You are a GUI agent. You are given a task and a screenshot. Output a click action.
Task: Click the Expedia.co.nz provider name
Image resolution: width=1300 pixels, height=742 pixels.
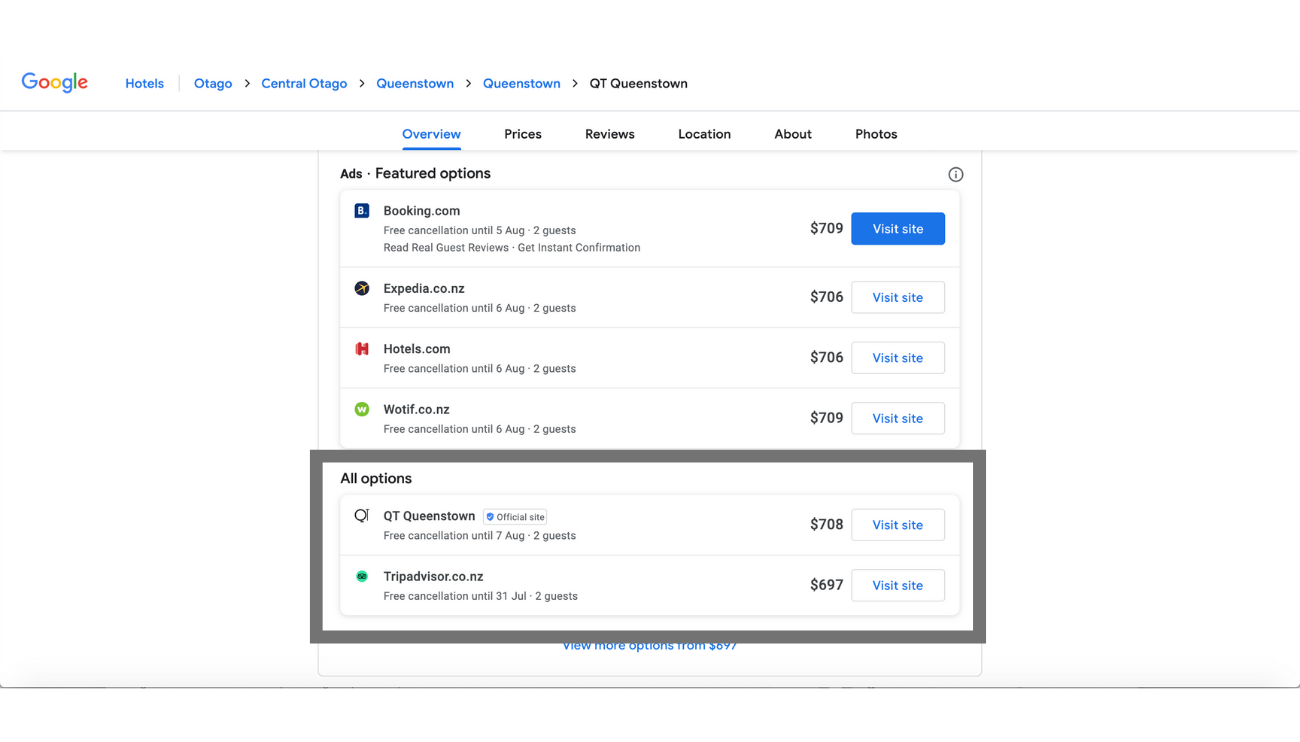click(424, 288)
